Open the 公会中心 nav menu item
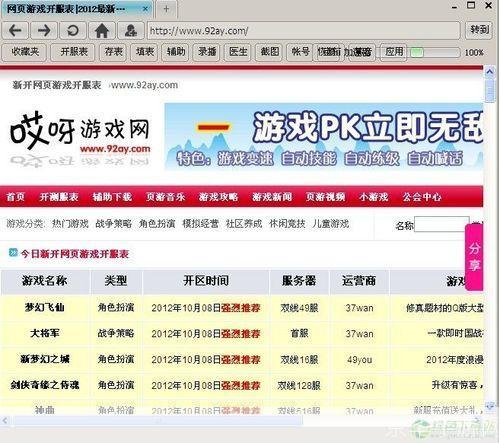The height and width of the screenshot is (443, 500). 422,197
